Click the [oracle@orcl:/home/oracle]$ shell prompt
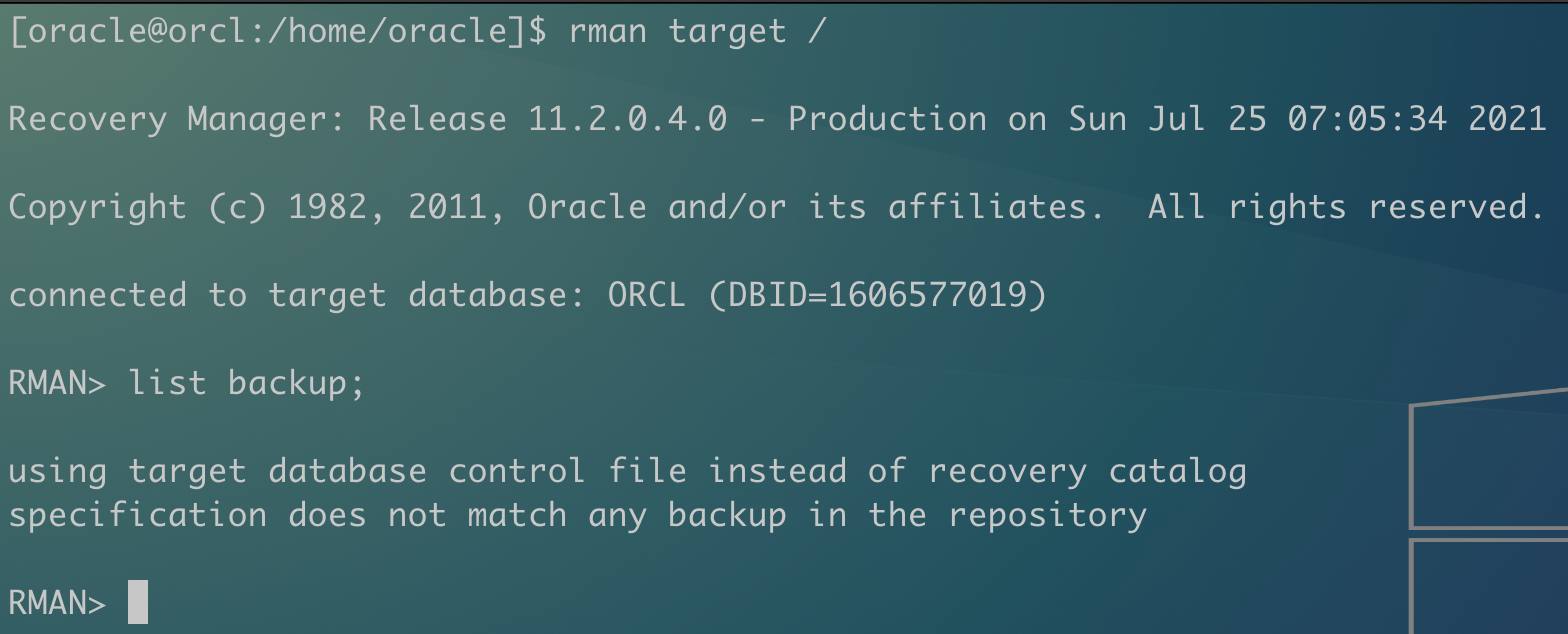 click(278, 31)
